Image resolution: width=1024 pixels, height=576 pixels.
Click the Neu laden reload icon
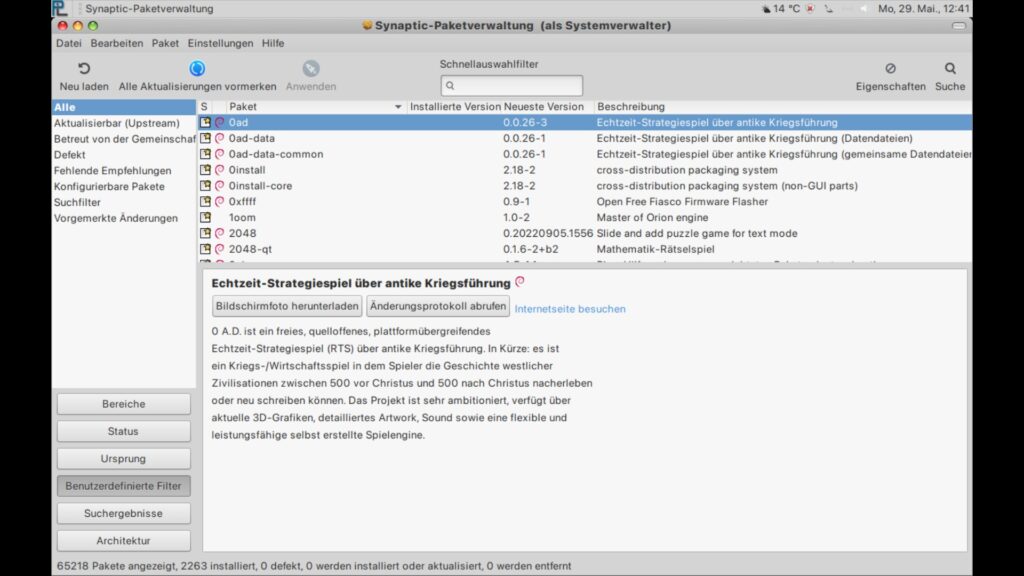coord(84,68)
